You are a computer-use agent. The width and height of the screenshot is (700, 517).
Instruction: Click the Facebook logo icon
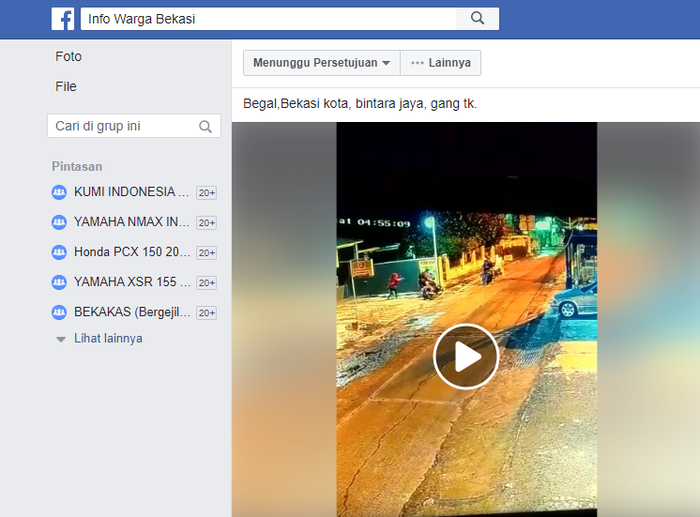[x=63, y=19]
